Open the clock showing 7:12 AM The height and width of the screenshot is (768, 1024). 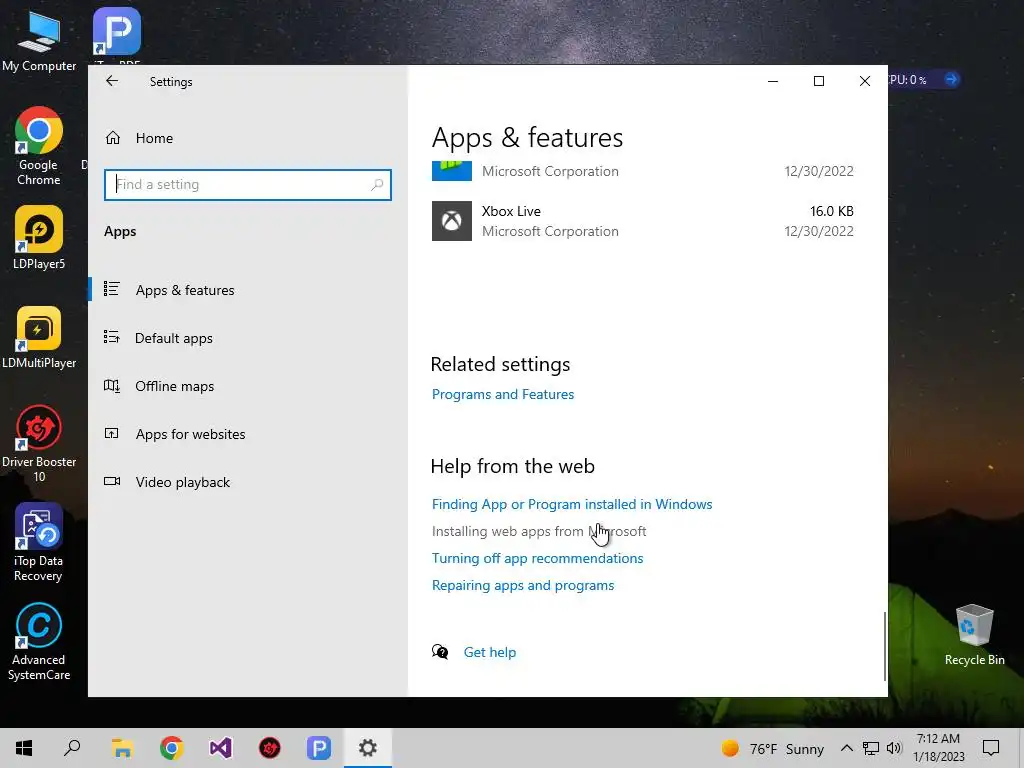pyautogui.click(x=938, y=748)
